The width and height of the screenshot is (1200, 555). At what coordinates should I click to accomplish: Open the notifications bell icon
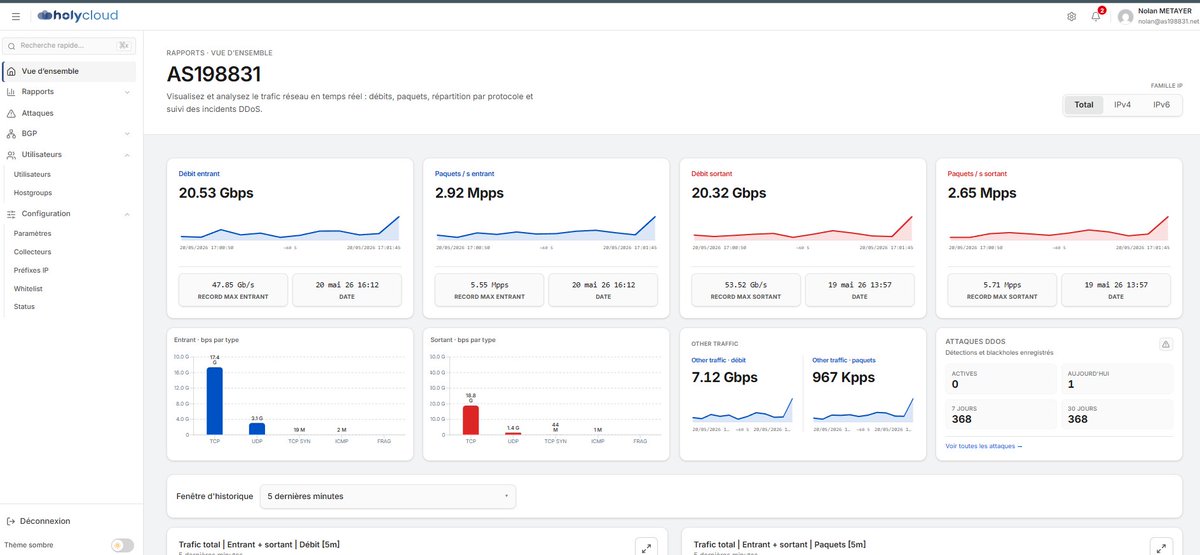pyautogui.click(x=1096, y=16)
